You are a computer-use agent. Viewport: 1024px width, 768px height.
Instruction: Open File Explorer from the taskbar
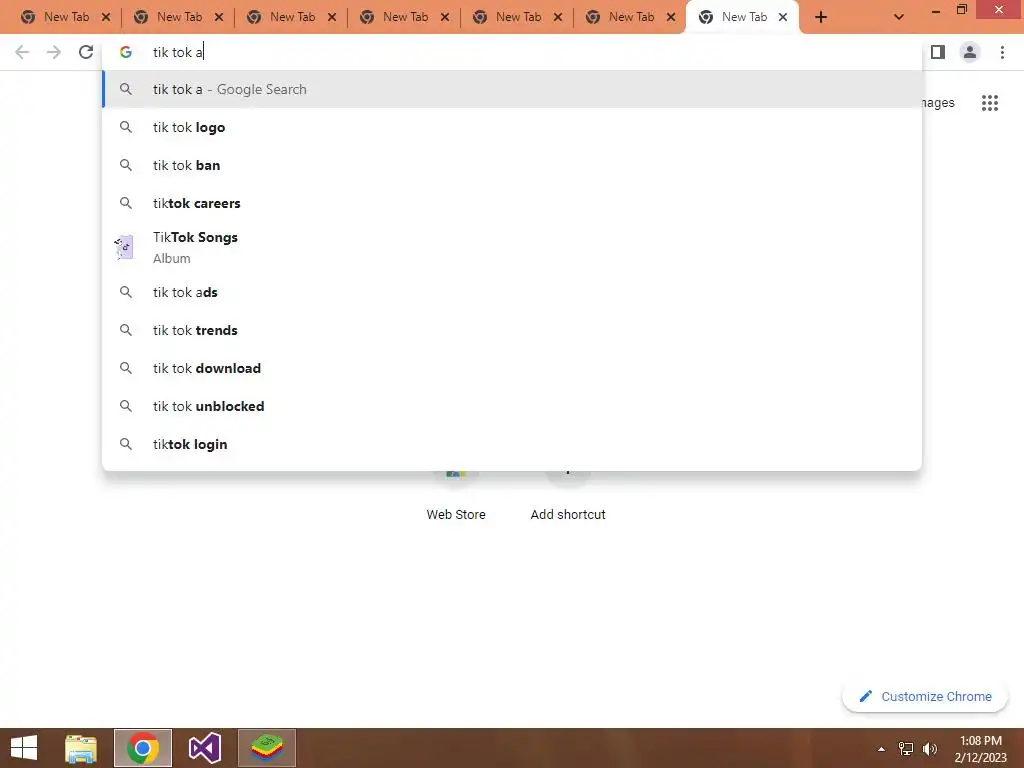81,748
